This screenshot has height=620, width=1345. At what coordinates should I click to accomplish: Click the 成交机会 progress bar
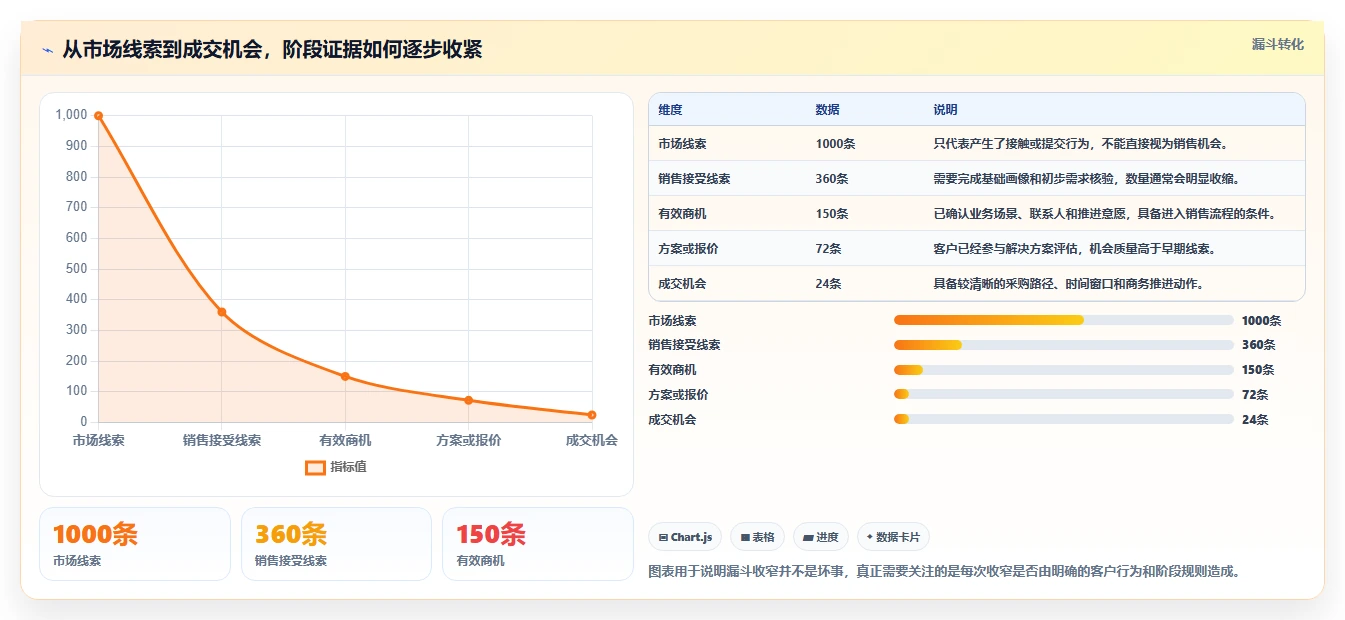click(x=1063, y=419)
